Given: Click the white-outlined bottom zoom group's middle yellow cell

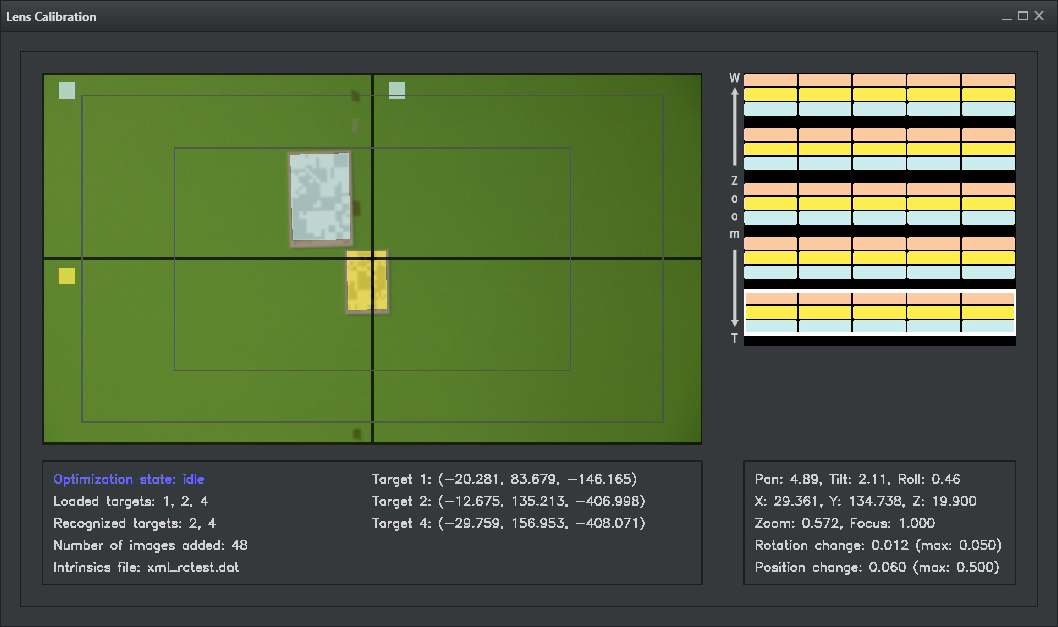Looking at the screenshot, I should point(879,312).
